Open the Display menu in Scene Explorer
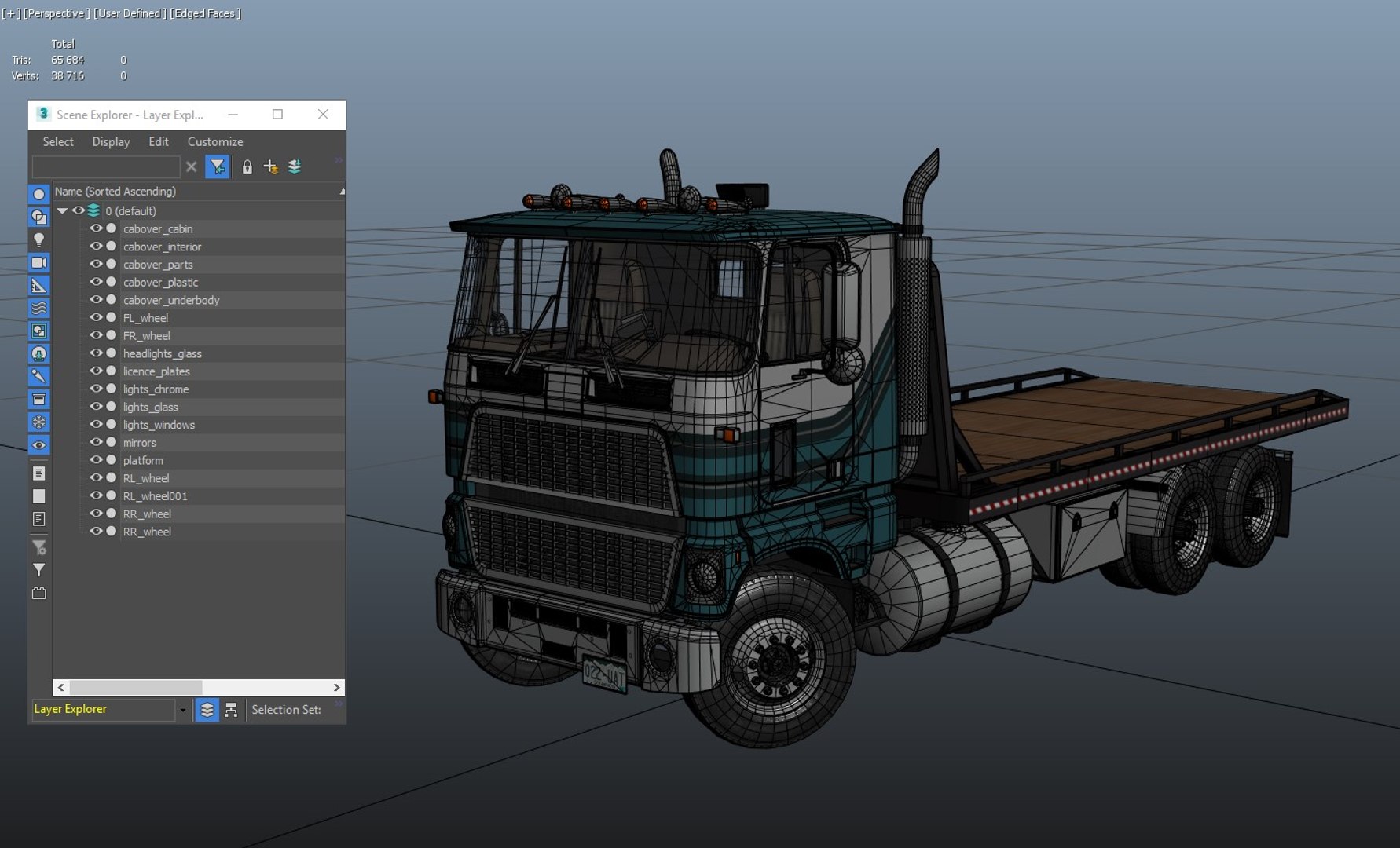This screenshot has height=848, width=1400. click(111, 142)
